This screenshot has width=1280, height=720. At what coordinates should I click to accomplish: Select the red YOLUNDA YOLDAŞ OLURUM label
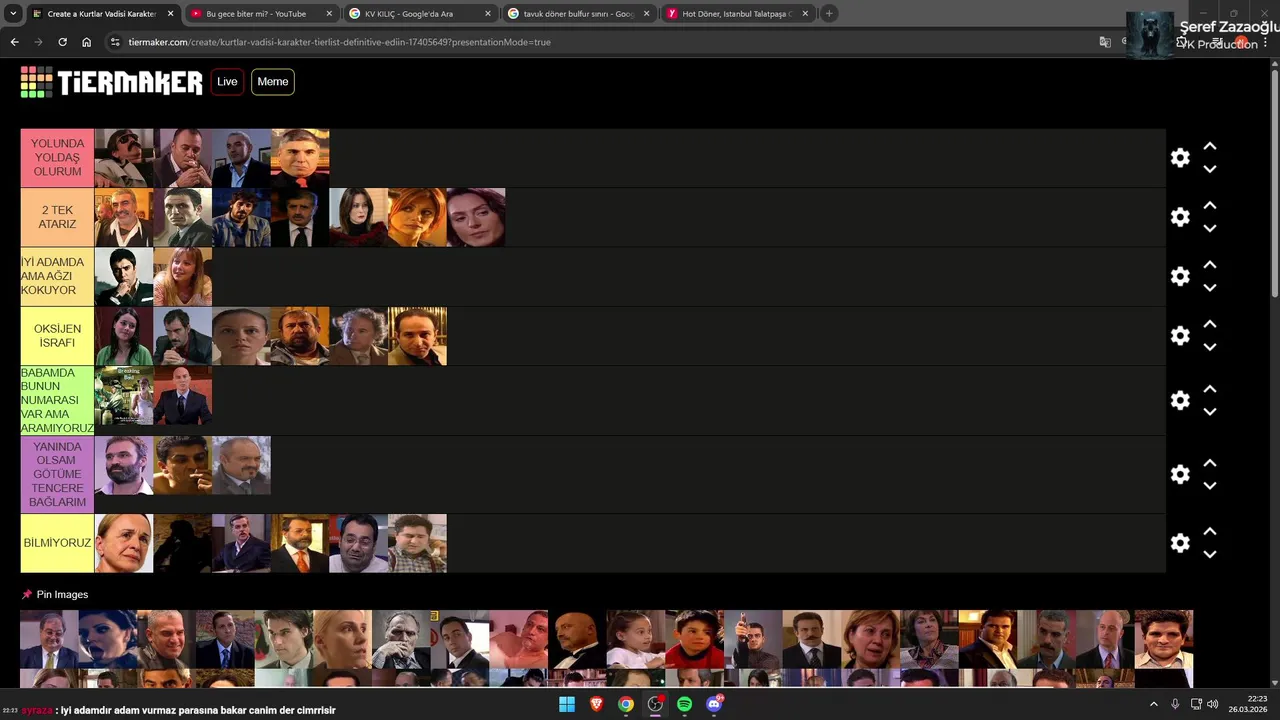click(57, 158)
